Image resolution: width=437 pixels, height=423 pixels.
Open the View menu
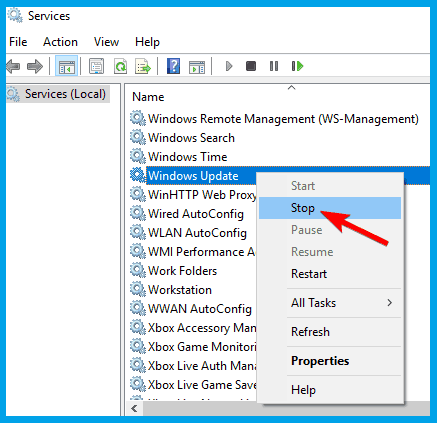106,42
